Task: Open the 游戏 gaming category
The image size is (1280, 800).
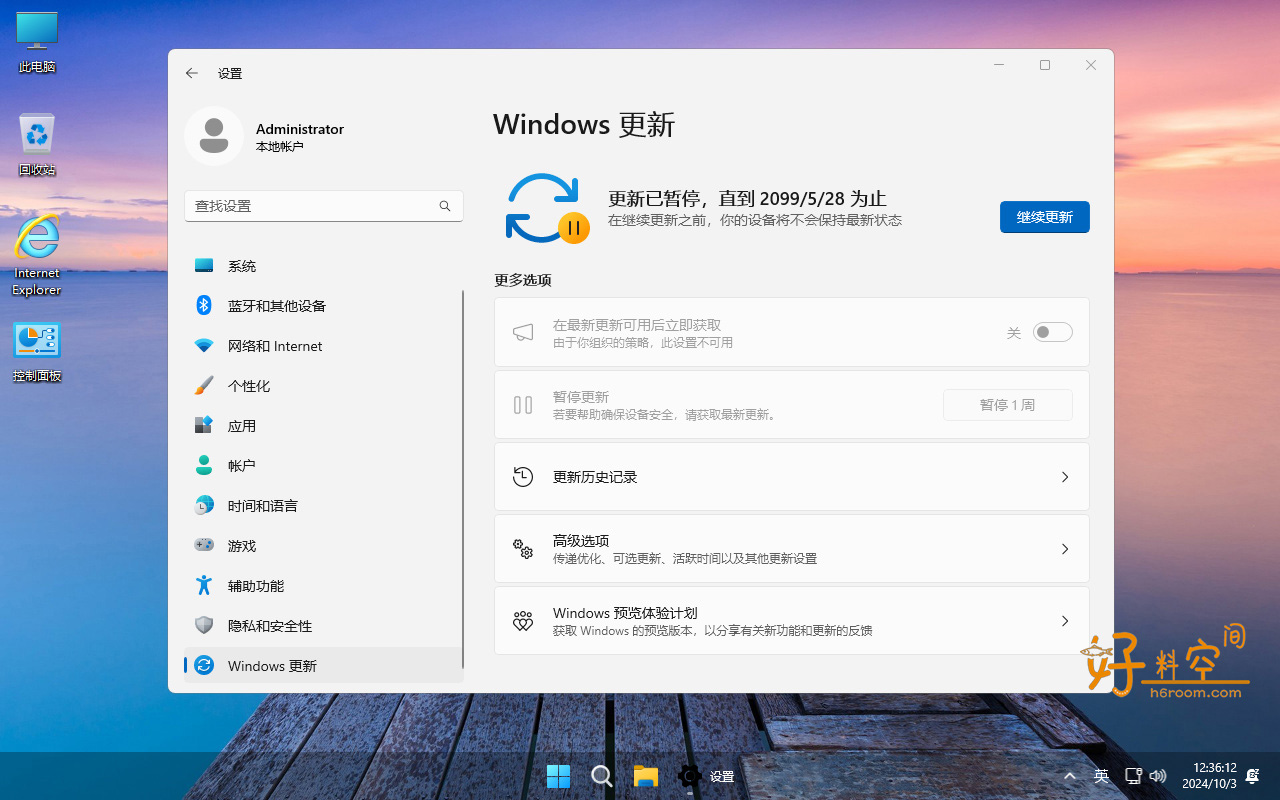Action: click(323, 546)
